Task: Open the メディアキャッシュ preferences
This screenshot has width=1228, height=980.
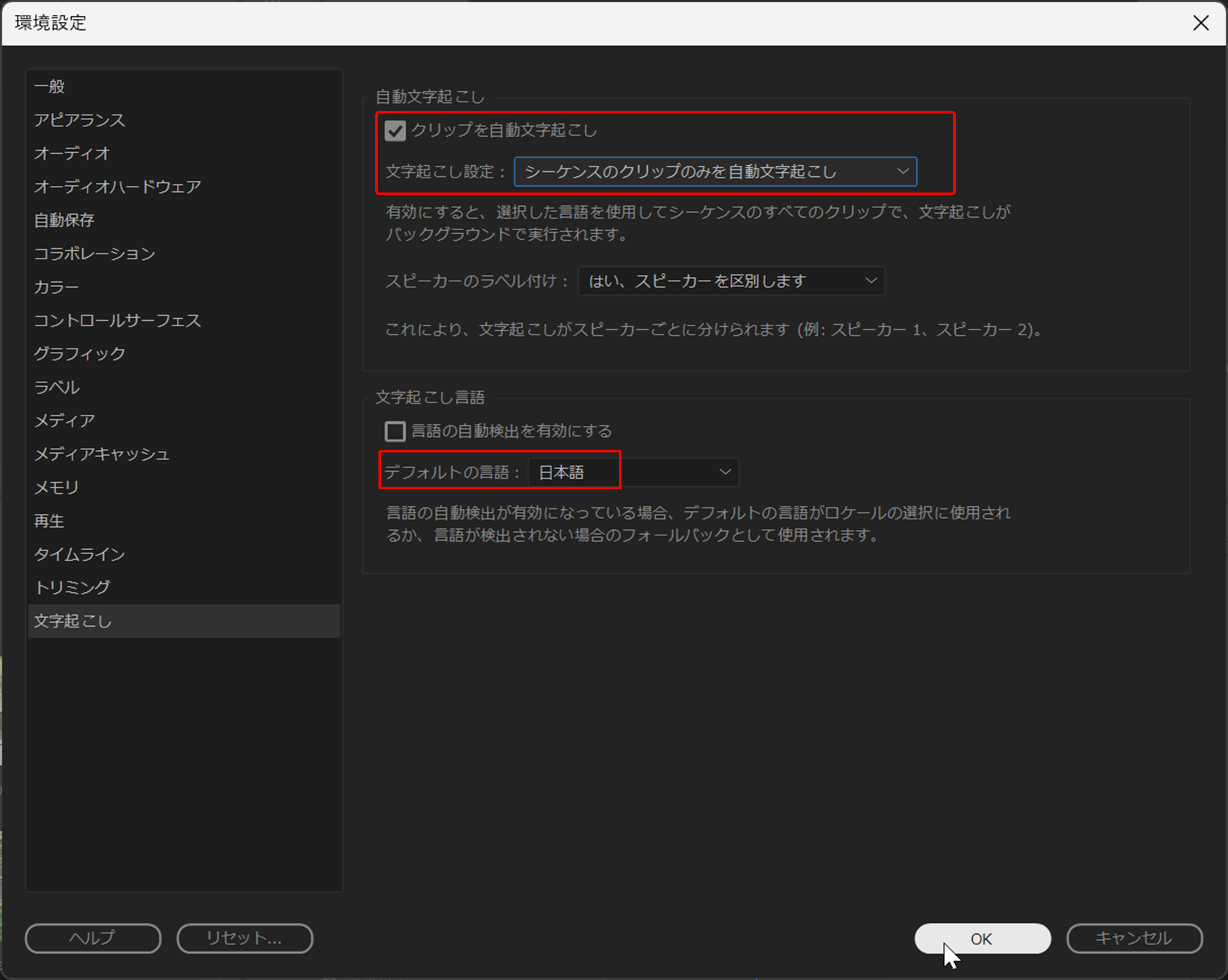Action: tap(102, 454)
